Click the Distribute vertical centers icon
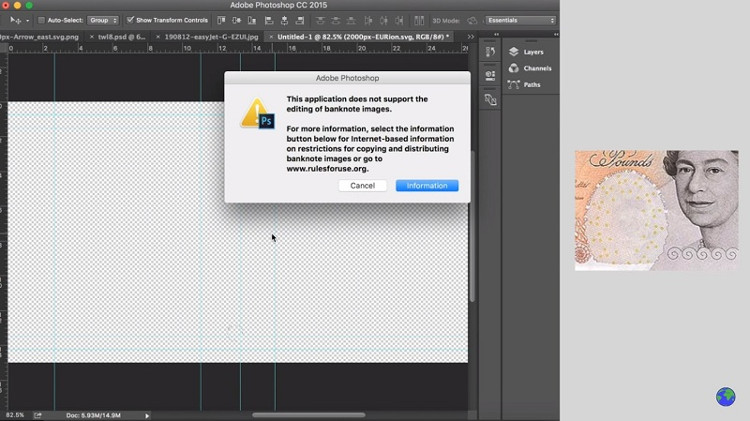Image resolution: width=750 pixels, height=421 pixels. click(x=335, y=20)
